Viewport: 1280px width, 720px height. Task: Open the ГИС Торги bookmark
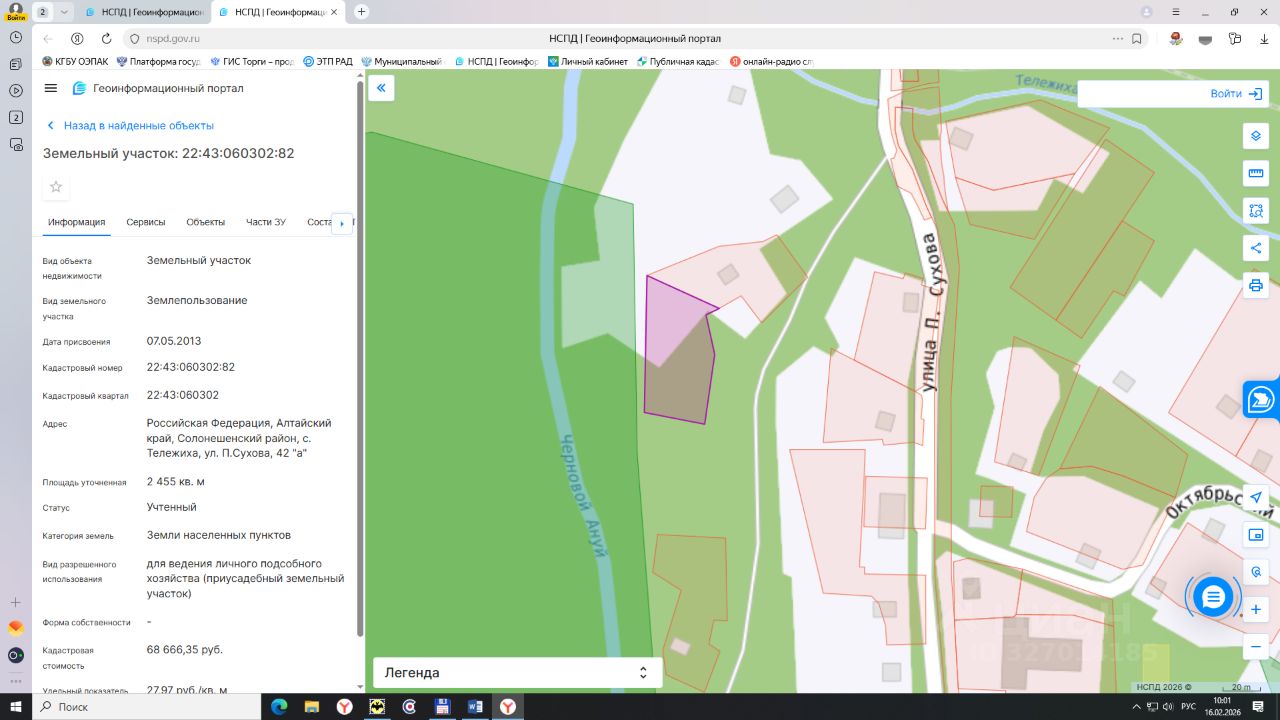tap(252, 61)
